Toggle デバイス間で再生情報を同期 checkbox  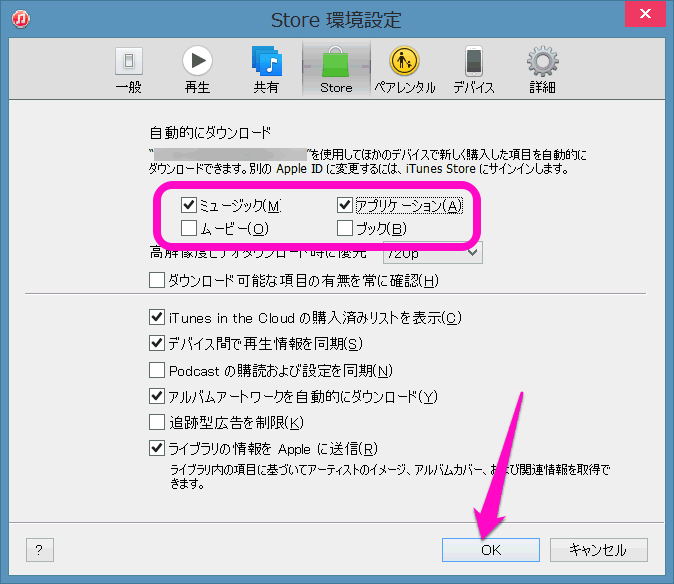pos(157,343)
